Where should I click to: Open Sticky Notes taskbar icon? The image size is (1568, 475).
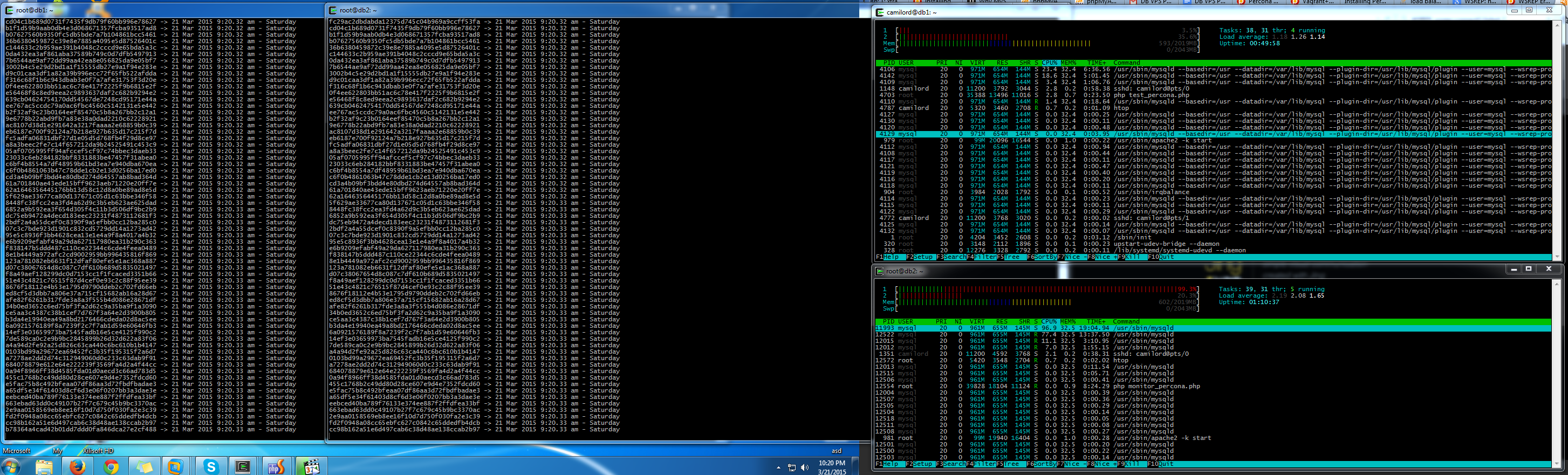click(144, 466)
